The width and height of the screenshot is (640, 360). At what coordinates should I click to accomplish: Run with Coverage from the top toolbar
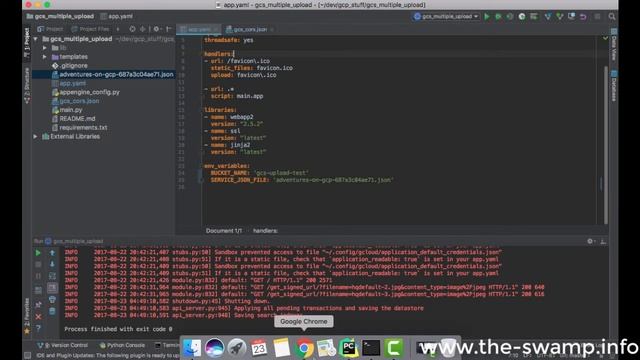point(510,17)
